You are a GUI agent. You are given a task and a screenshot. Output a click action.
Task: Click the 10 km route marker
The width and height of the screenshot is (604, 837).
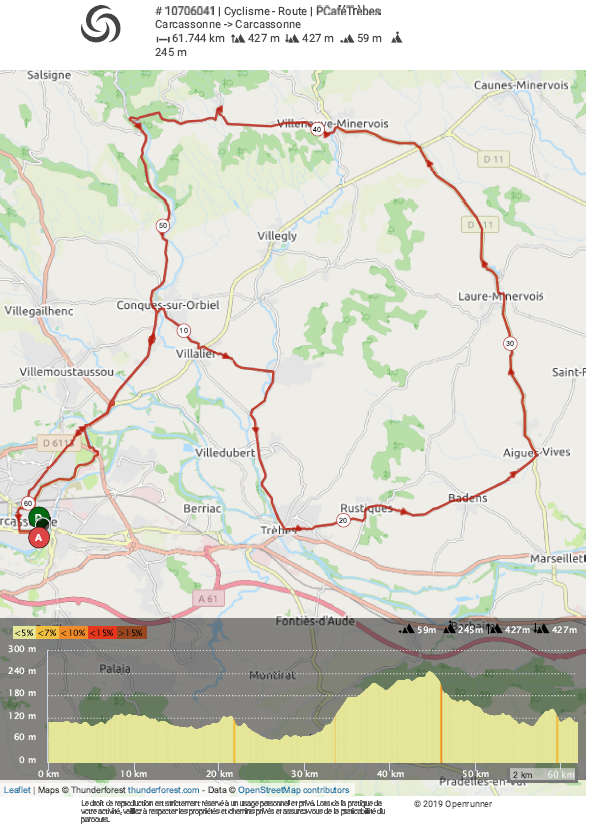(182, 330)
